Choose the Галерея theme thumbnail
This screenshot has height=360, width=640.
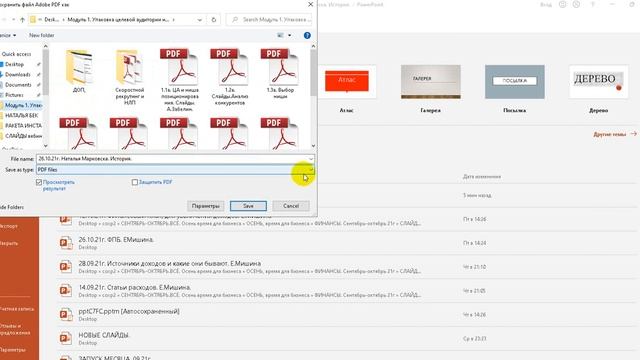431,82
